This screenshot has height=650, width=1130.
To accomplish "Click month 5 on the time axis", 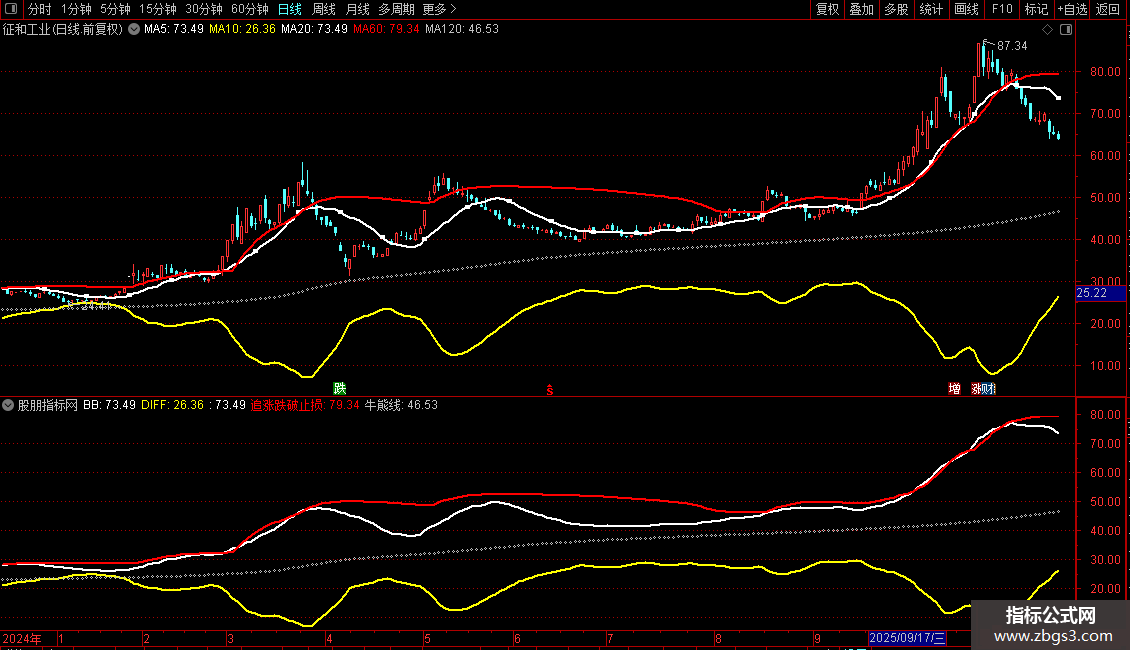I will (427, 638).
